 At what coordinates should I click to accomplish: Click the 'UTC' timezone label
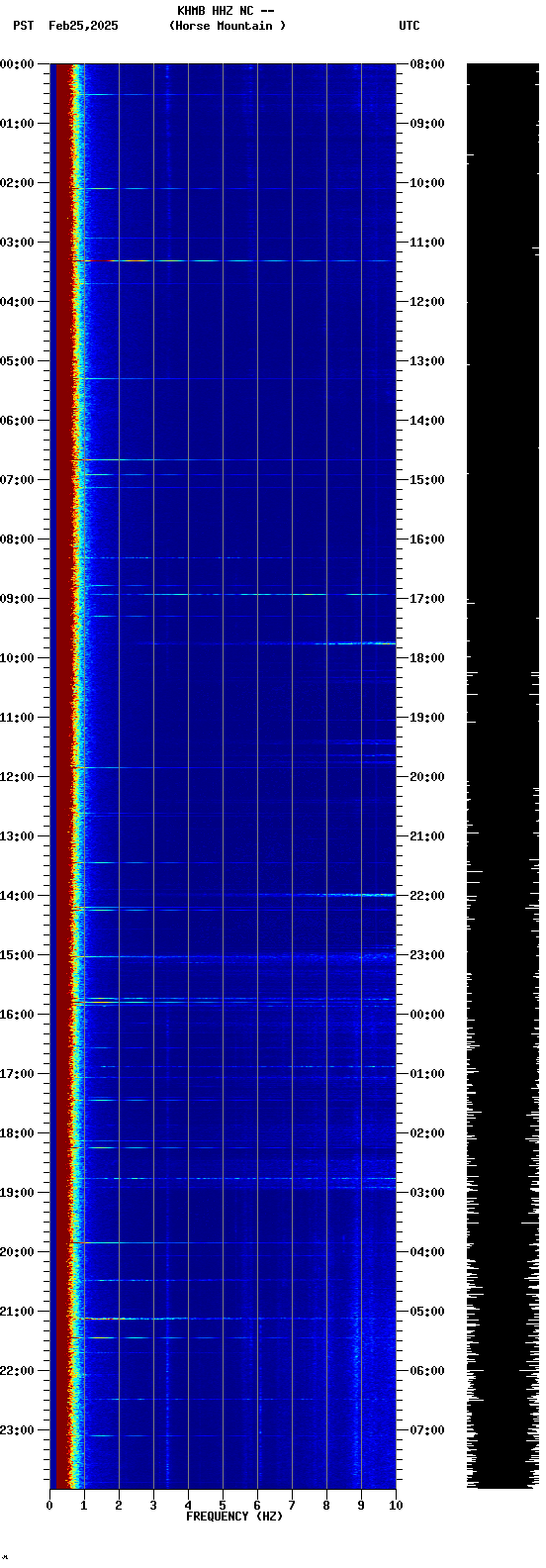tap(409, 26)
